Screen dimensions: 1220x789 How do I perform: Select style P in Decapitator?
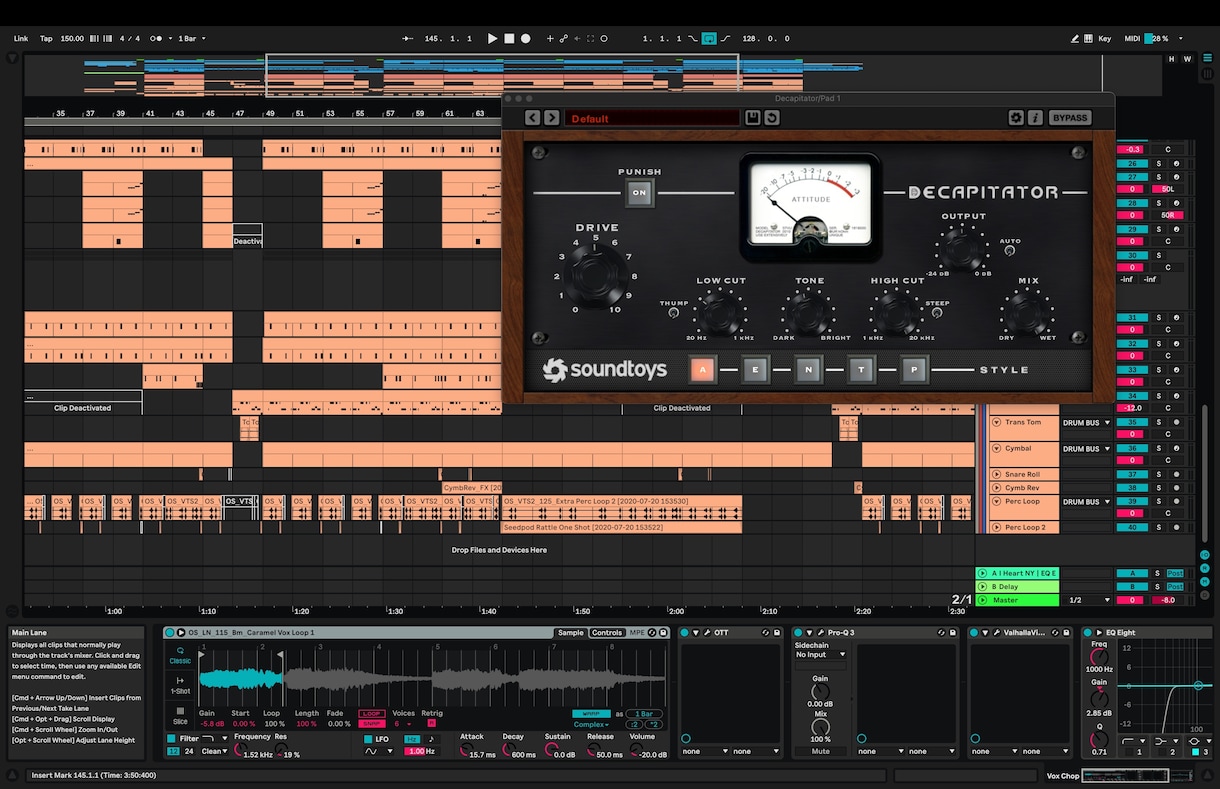point(914,370)
